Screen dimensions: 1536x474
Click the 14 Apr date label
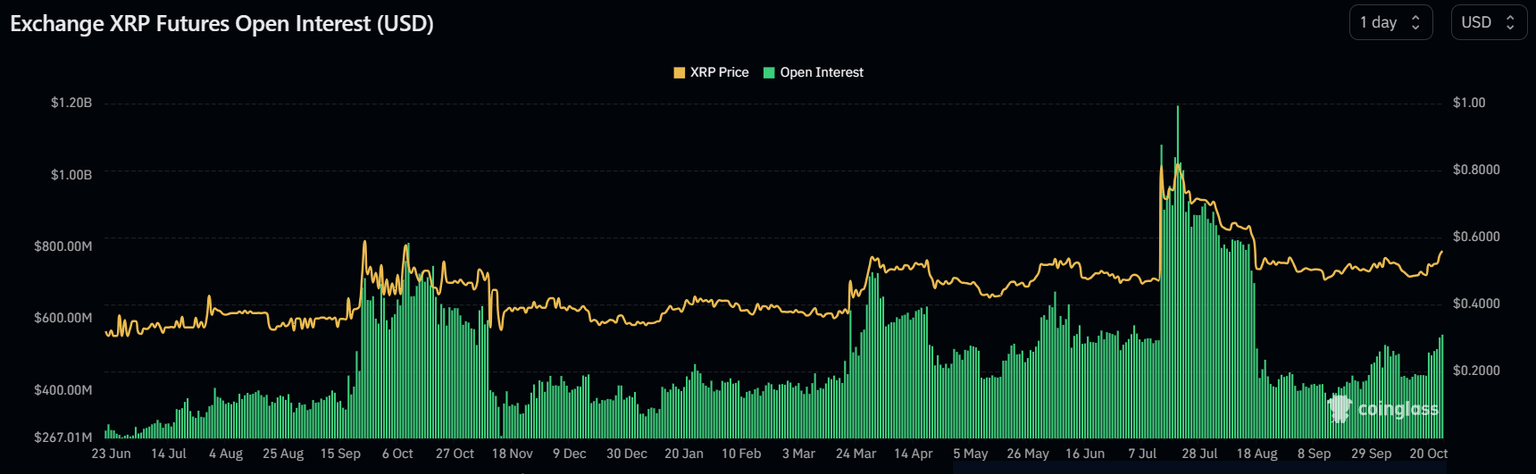(915, 454)
